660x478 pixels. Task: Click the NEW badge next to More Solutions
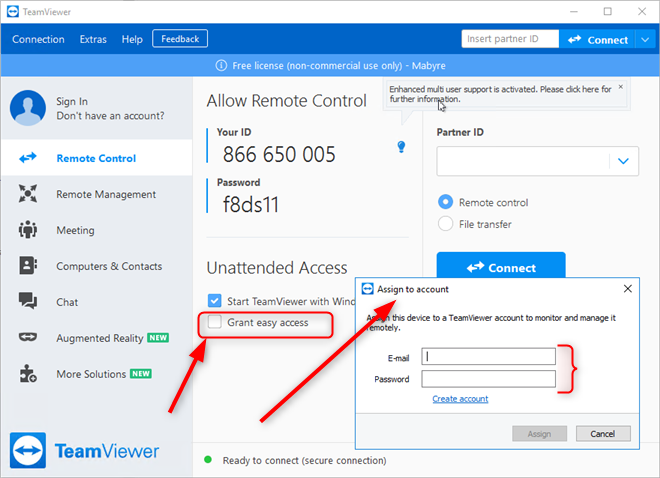point(141,373)
